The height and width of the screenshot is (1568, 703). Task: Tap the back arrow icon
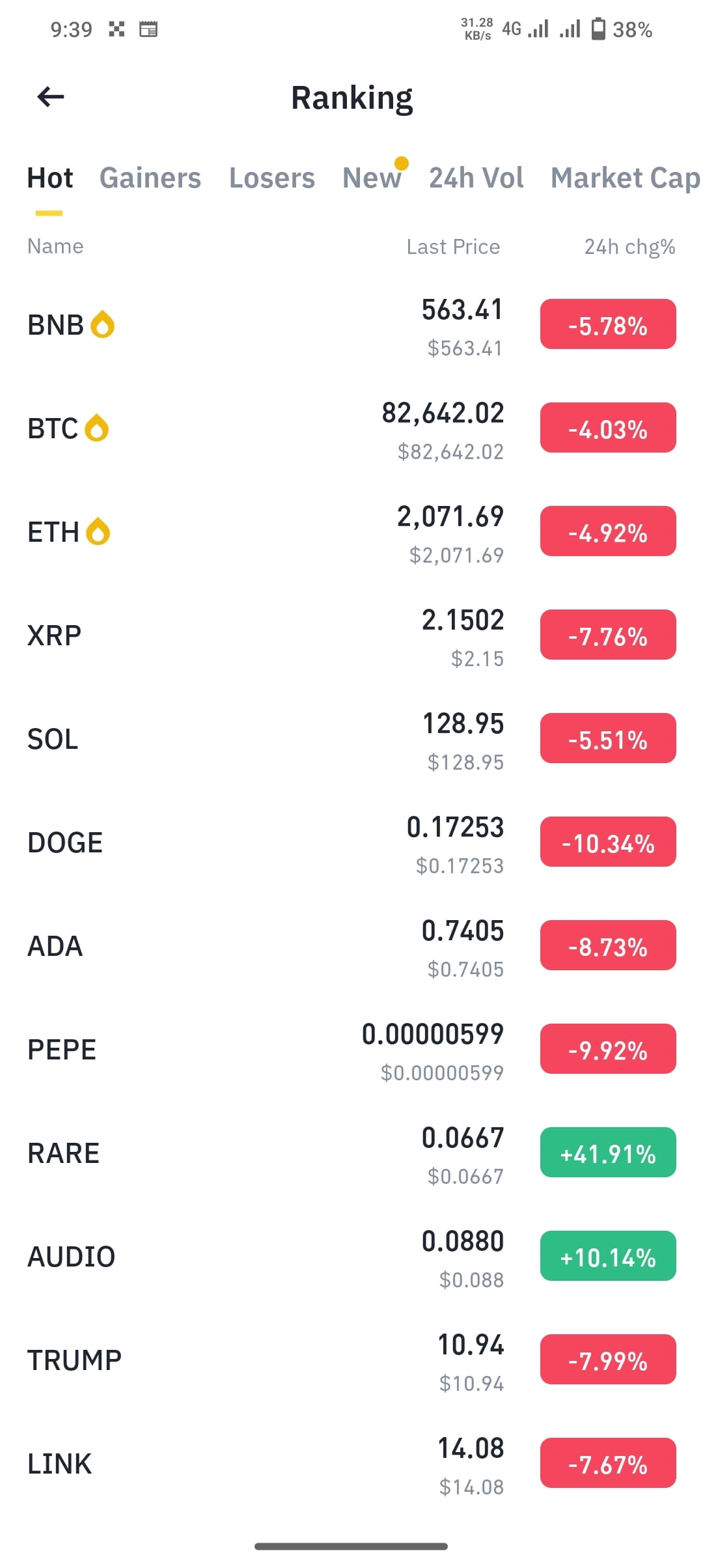coord(51,97)
